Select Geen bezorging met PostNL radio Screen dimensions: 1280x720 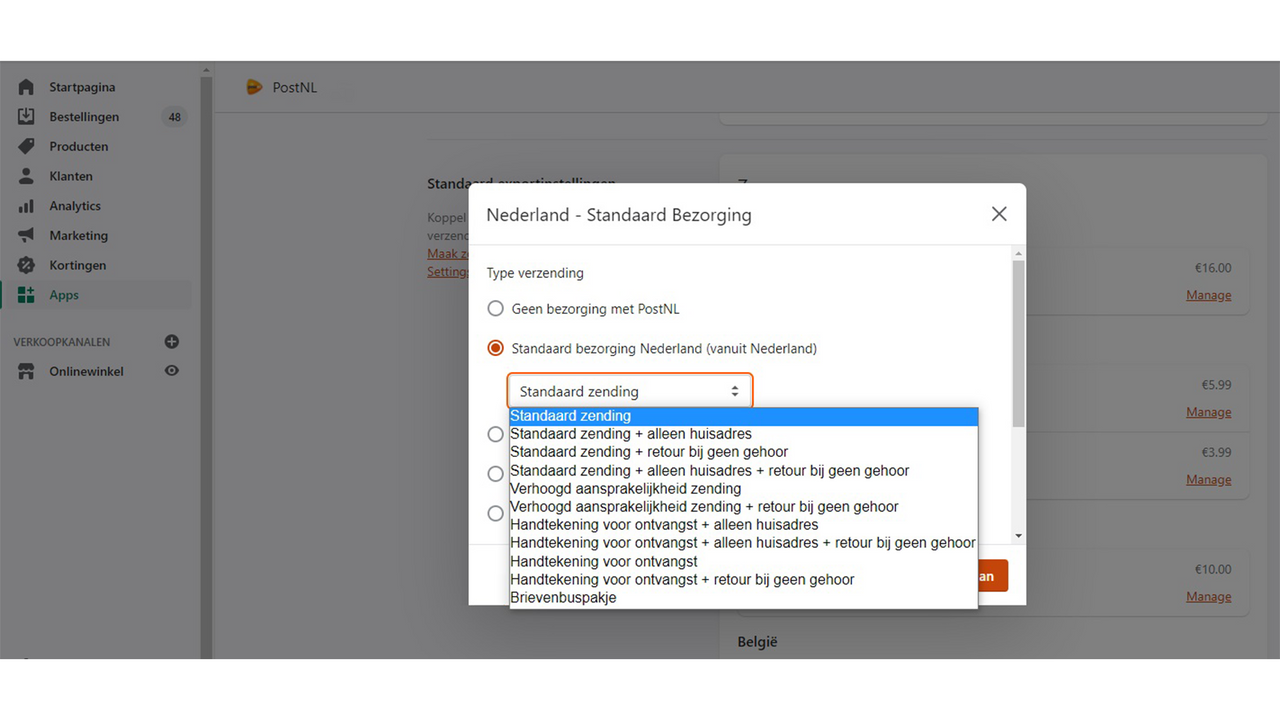(495, 309)
